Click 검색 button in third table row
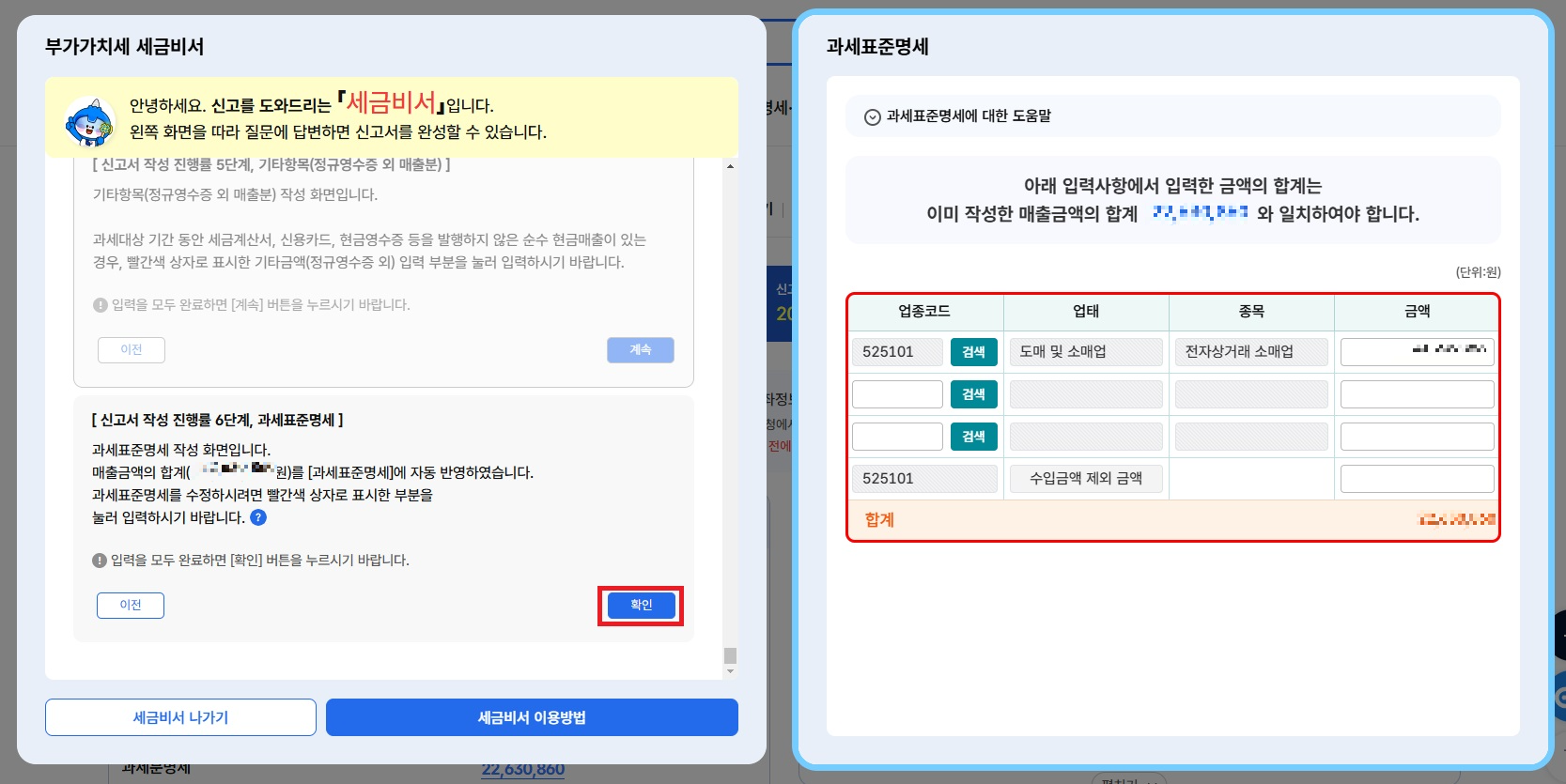The height and width of the screenshot is (784, 1566). (974, 437)
